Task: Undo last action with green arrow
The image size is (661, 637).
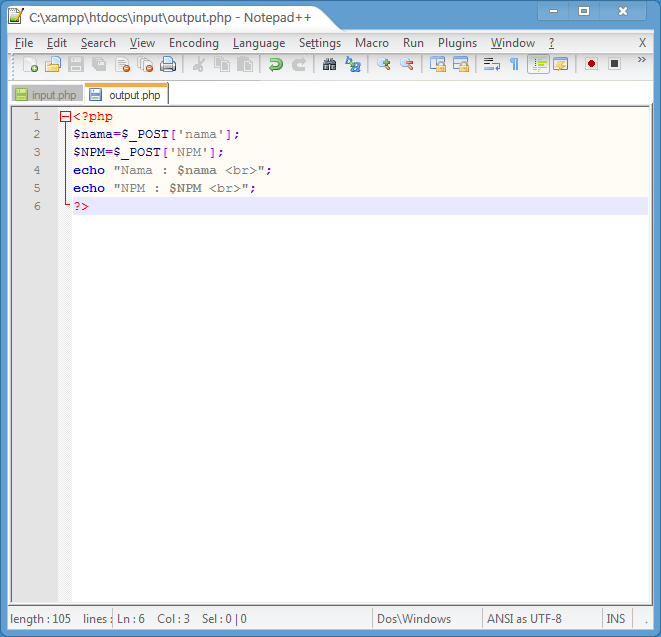Action: coord(276,65)
